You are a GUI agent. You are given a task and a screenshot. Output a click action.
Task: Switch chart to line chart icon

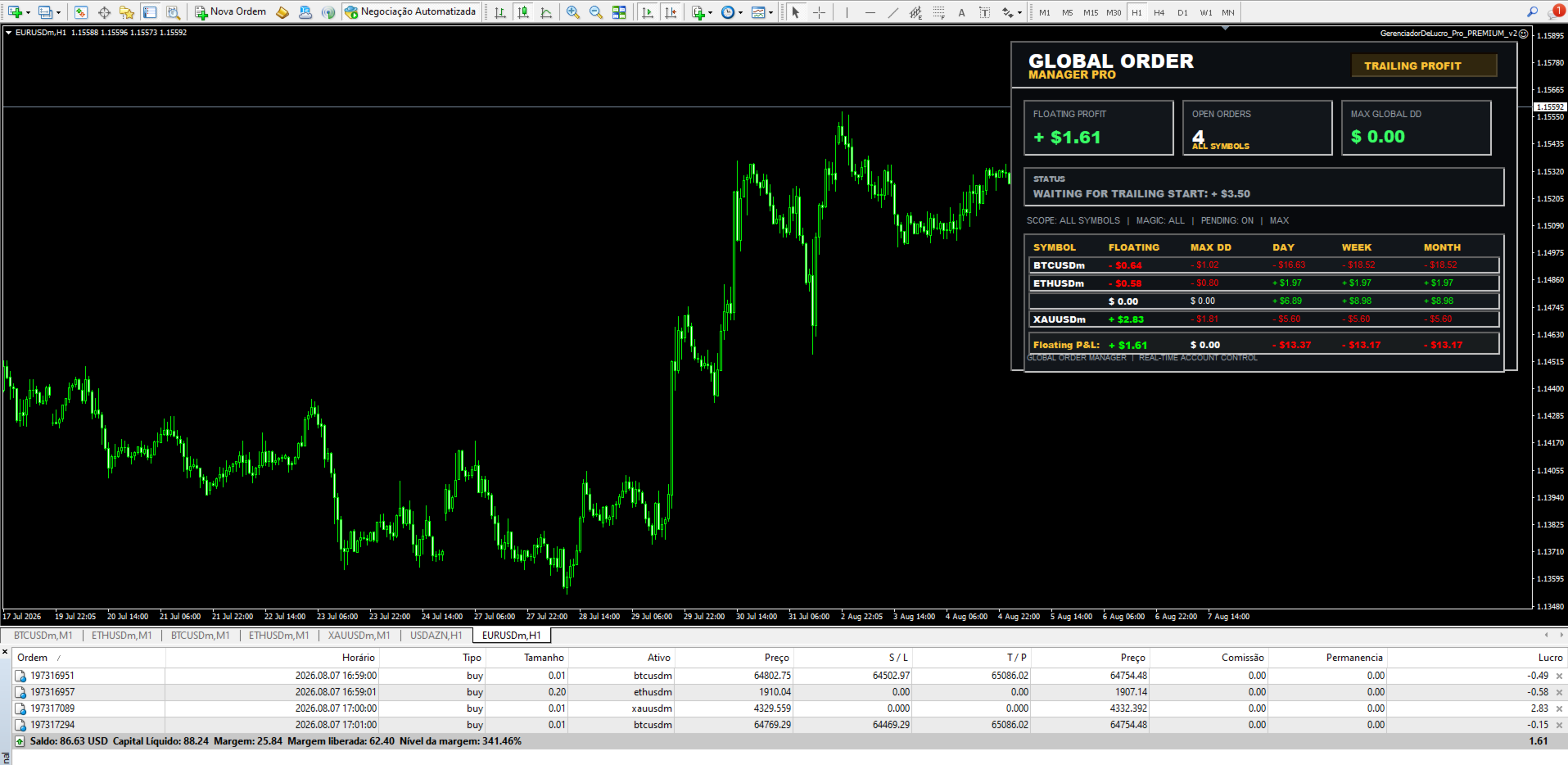pos(546,12)
